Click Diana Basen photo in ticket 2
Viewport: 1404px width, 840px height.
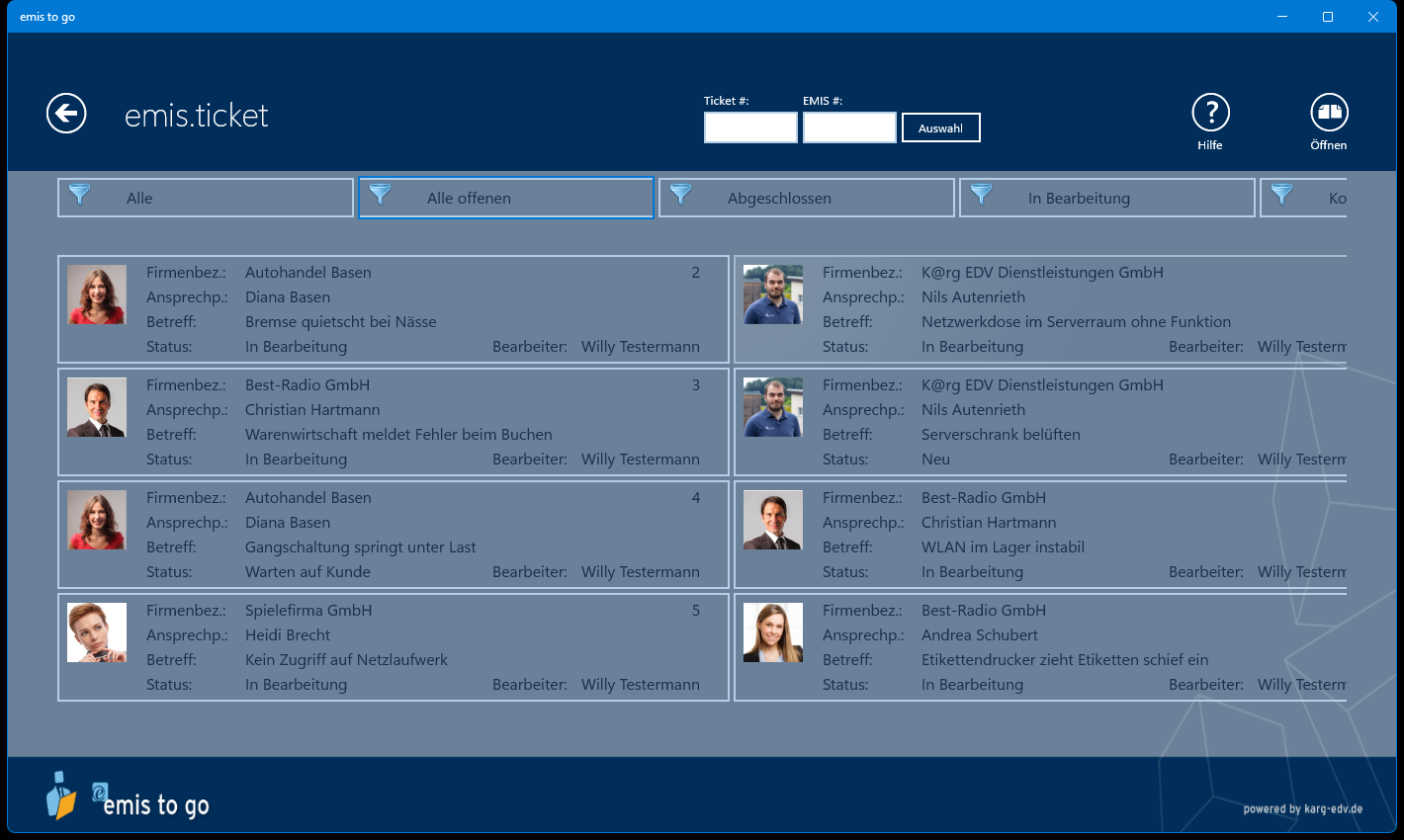pyautogui.click(x=97, y=294)
